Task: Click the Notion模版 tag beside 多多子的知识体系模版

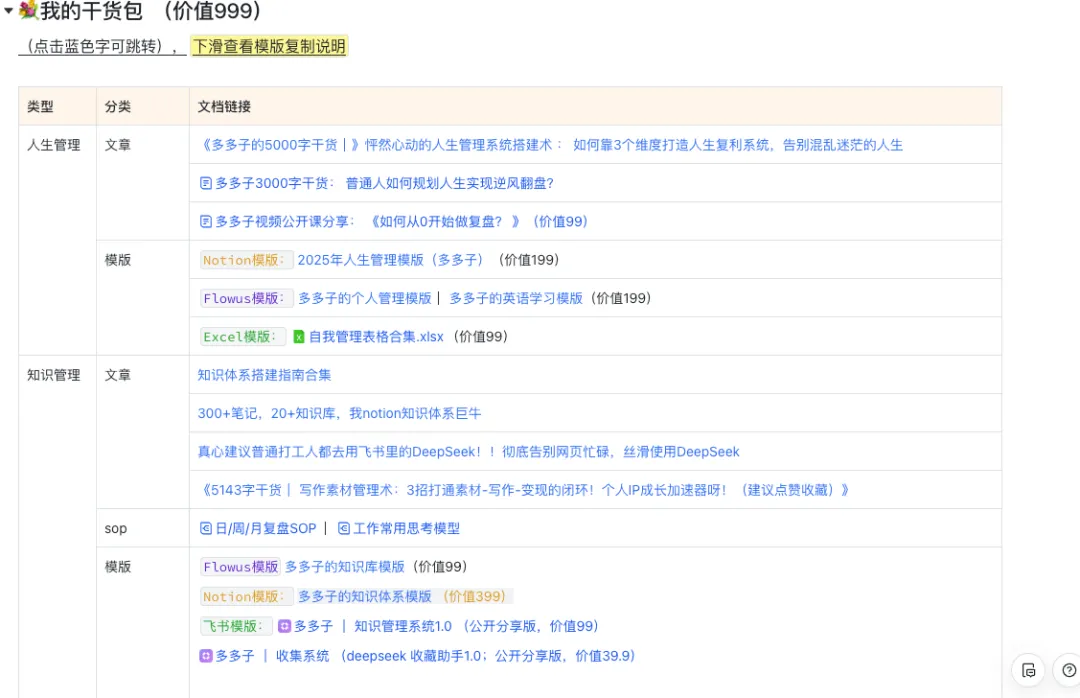Action: click(246, 596)
